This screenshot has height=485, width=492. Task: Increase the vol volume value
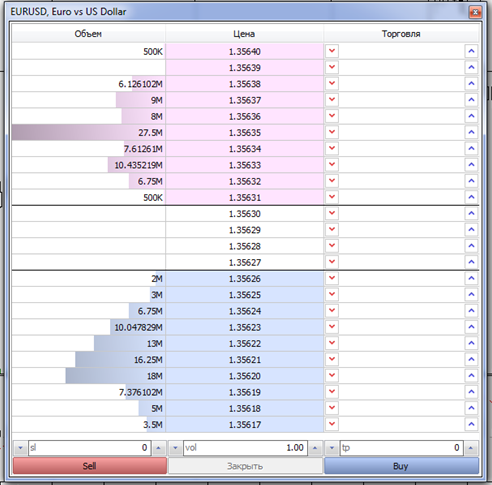pyautogui.click(x=315, y=448)
